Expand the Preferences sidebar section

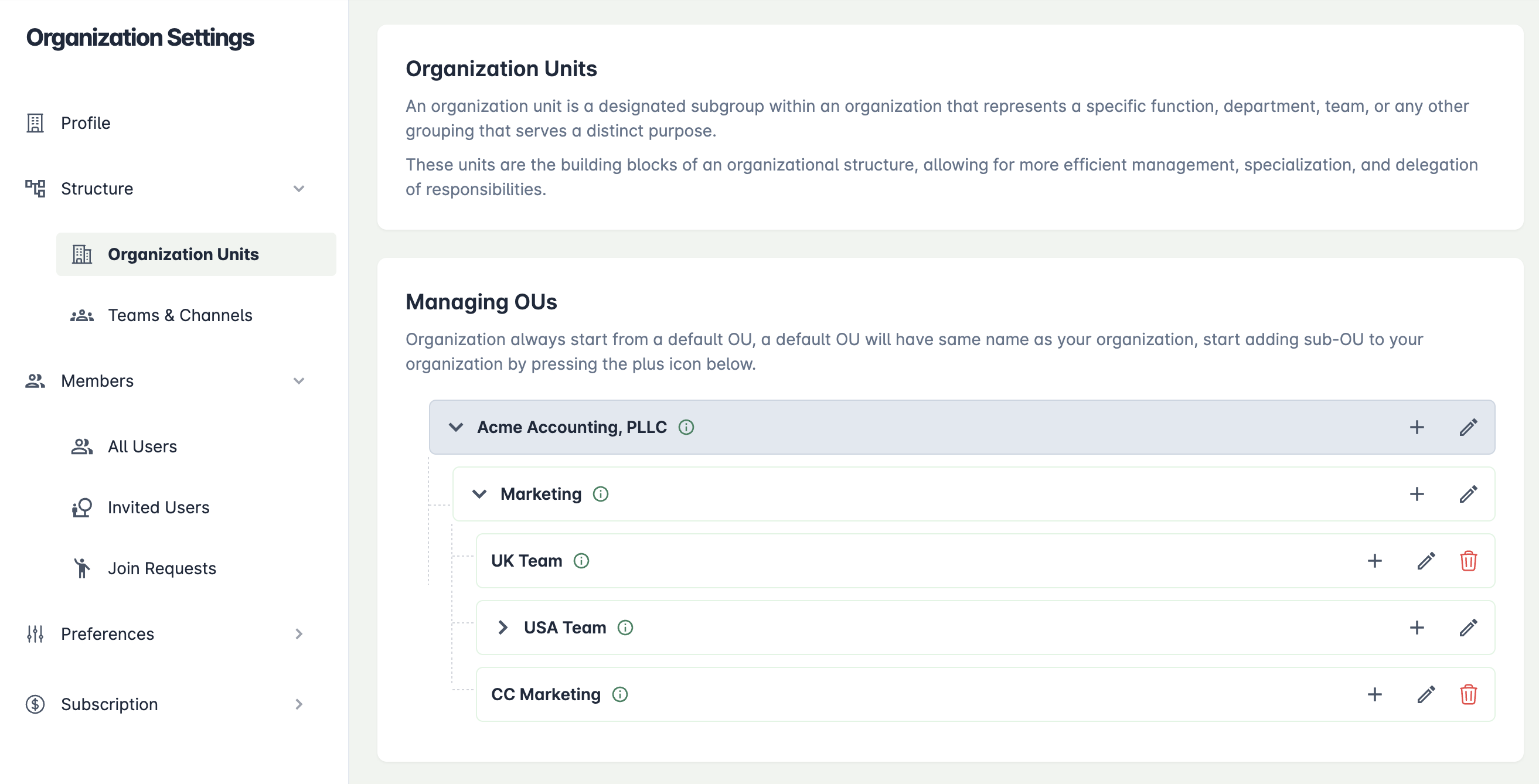pos(299,633)
